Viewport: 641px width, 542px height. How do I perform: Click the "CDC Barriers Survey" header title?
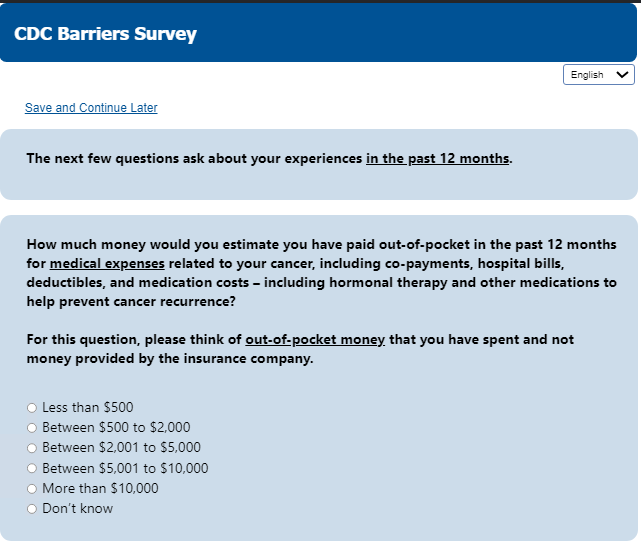[105, 34]
